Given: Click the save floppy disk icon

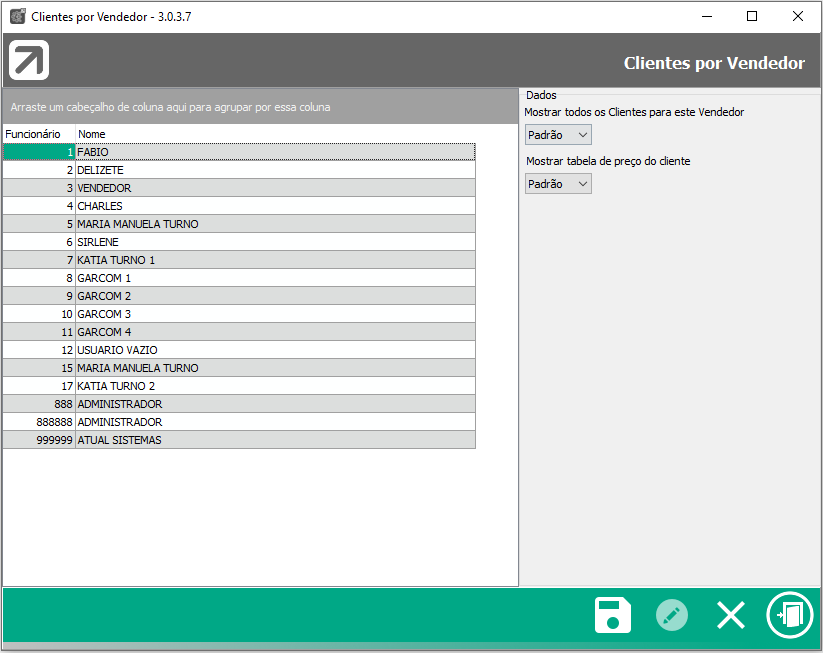Looking at the screenshot, I should point(612,615).
